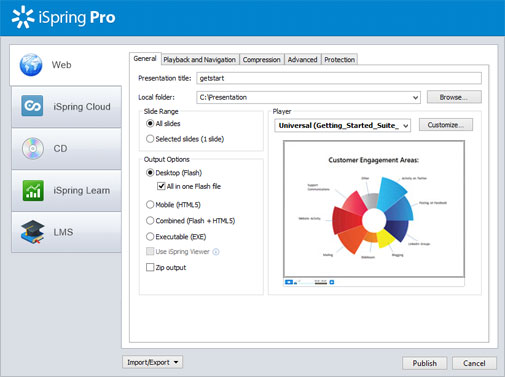The height and width of the screenshot is (377, 505).
Task: Click the player preview play icon
Action: tap(289, 282)
